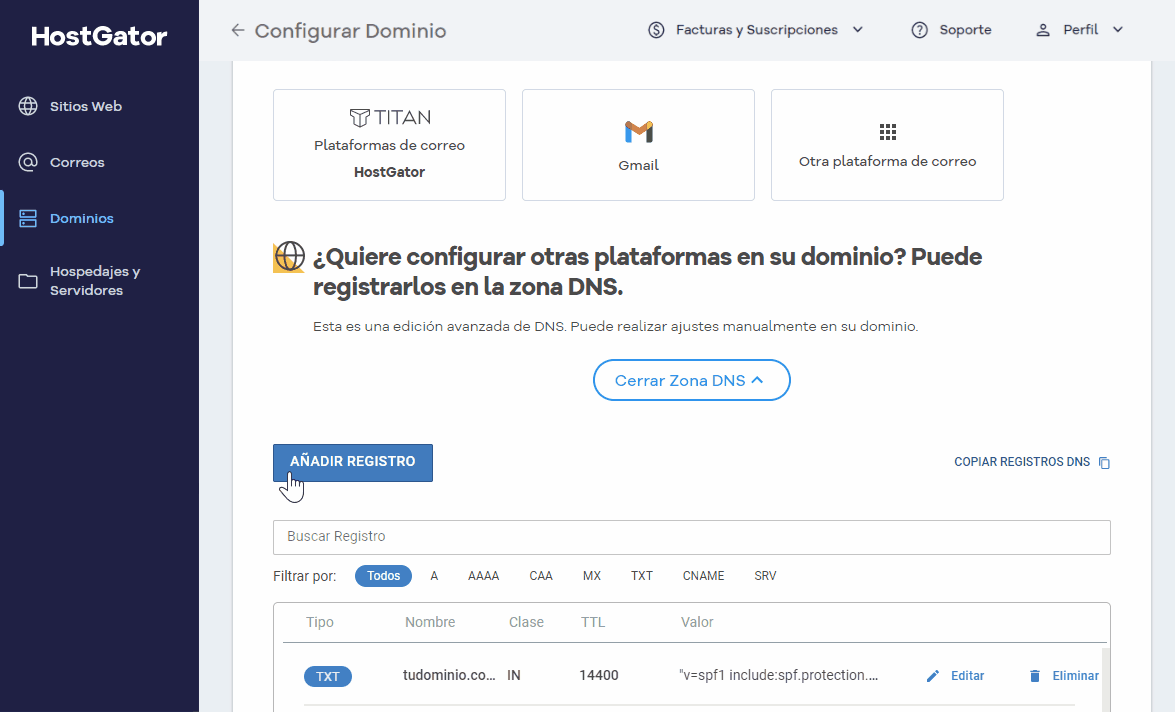Image resolution: width=1175 pixels, height=712 pixels.
Task: Focus the Buscar Registro search field
Action: (692, 537)
